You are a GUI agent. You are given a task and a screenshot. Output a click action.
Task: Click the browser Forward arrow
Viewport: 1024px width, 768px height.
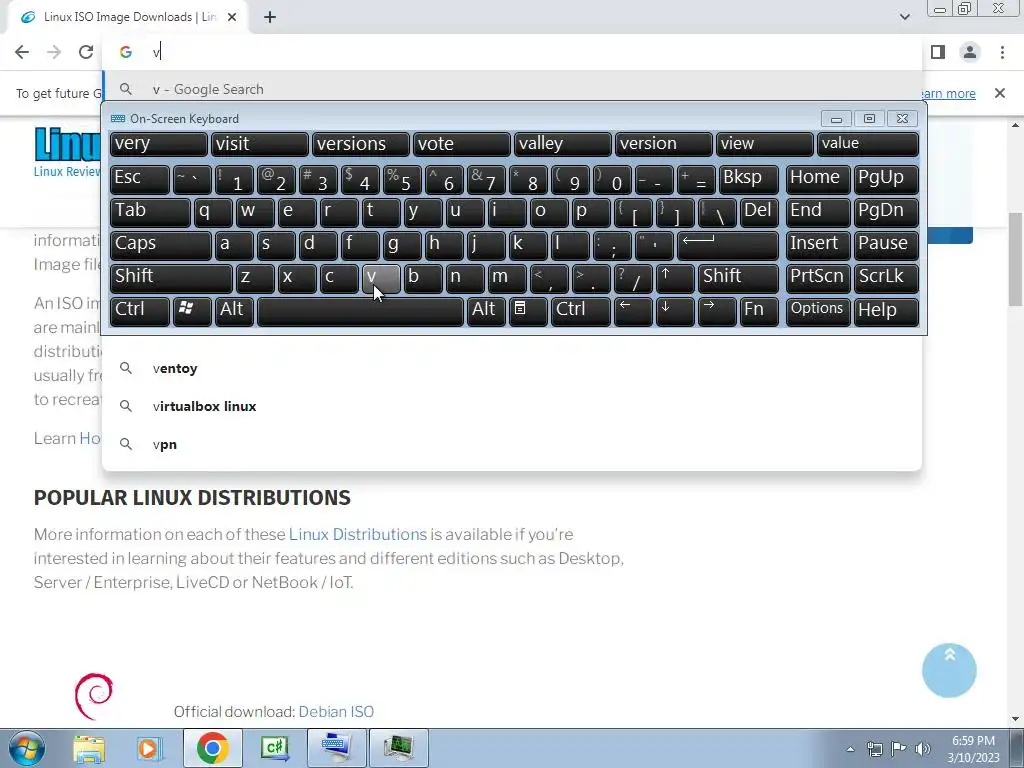(54, 52)
